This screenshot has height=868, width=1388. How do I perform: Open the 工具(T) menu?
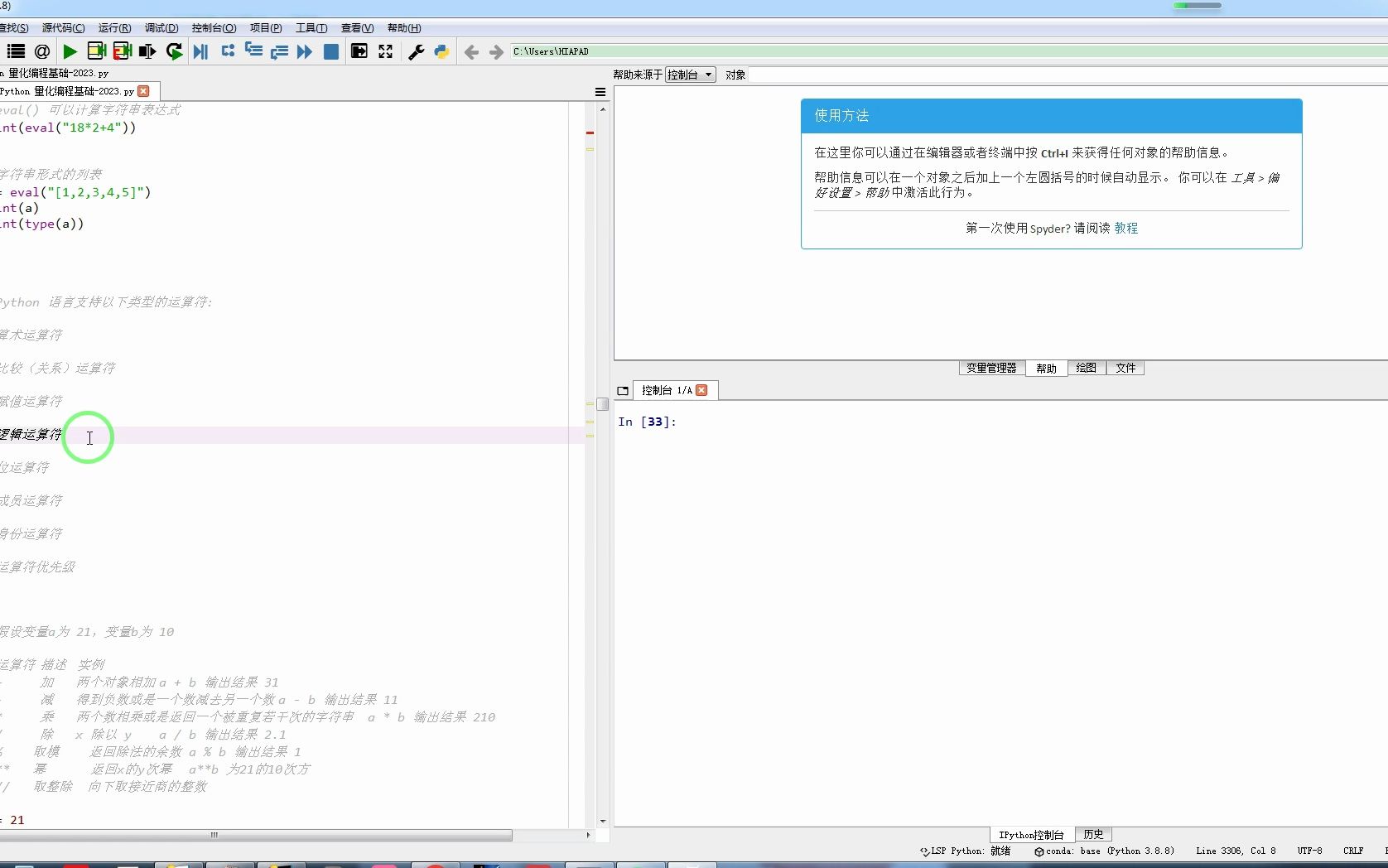coord(311,28)
